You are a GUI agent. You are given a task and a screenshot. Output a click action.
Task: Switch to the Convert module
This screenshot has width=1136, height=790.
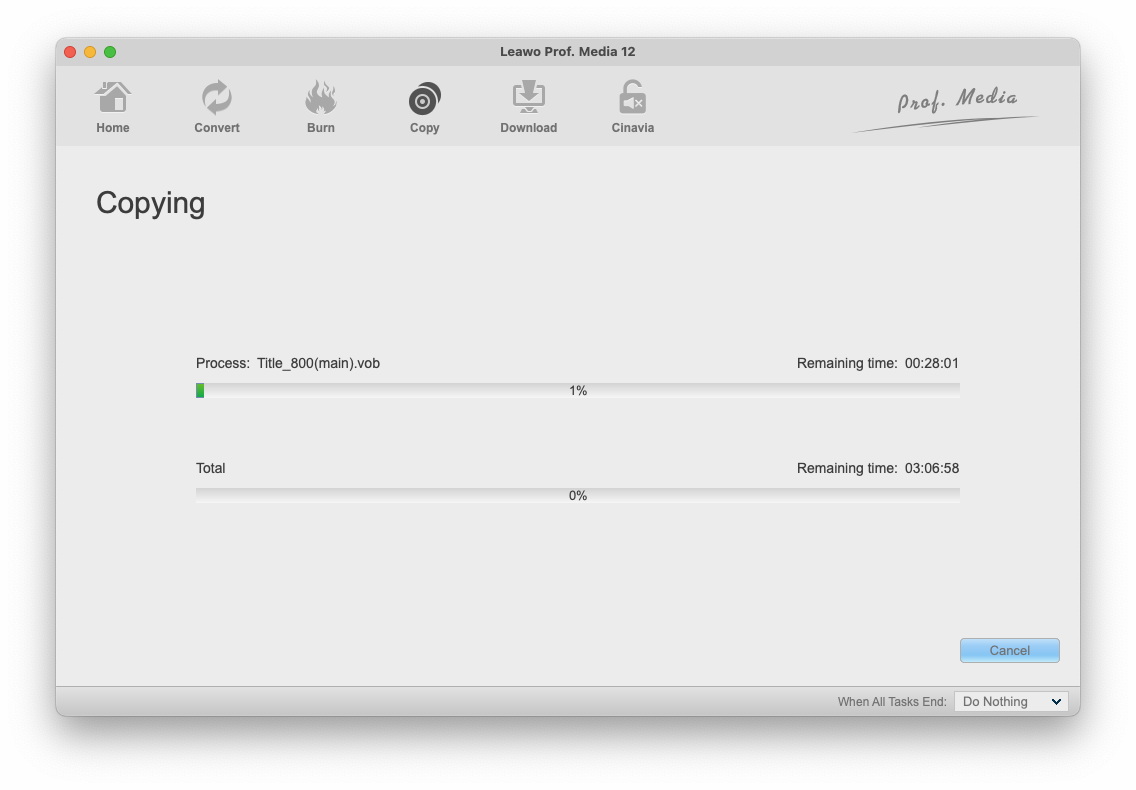click(x=217, y=107)
